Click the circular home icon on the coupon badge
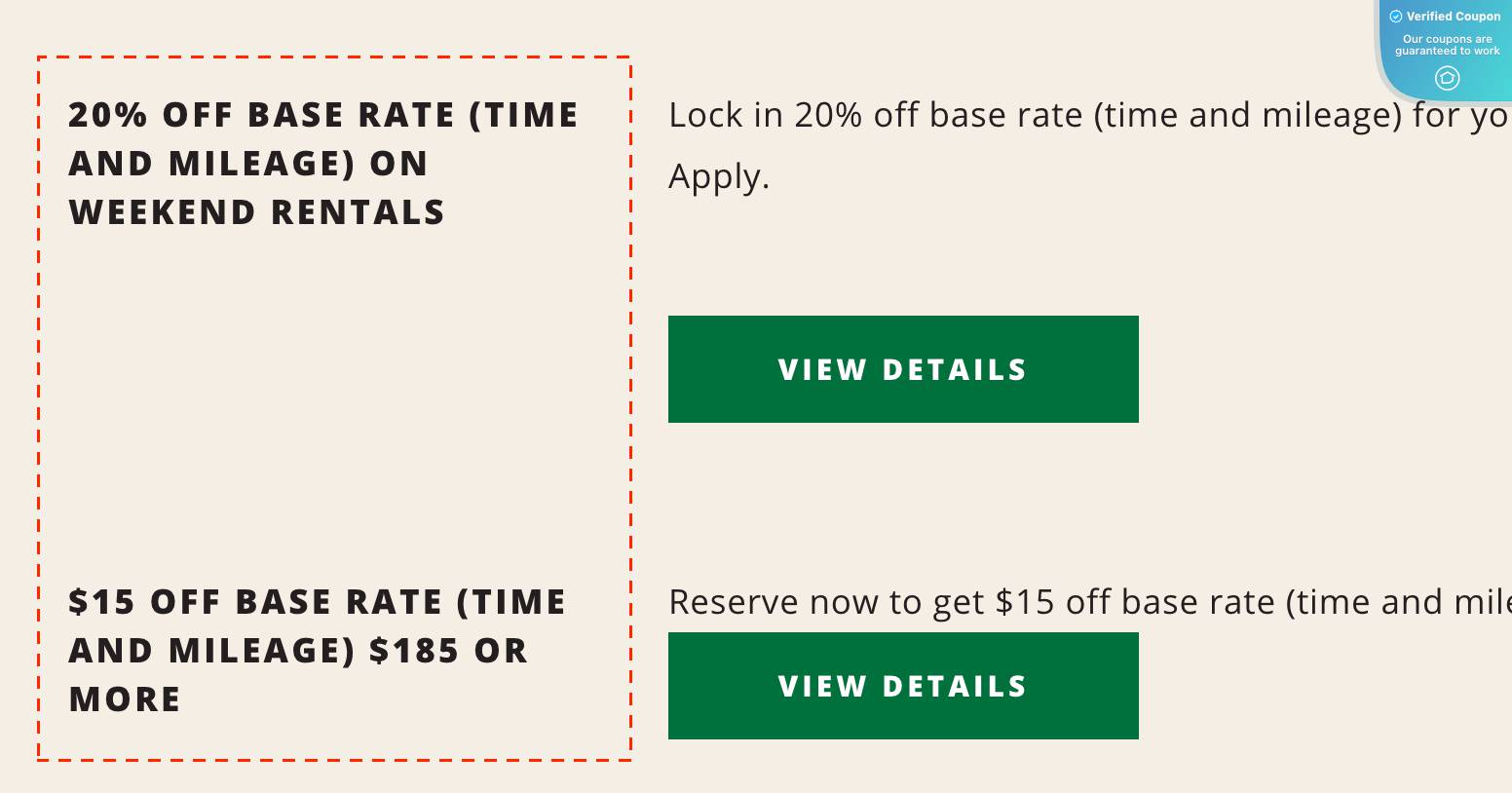This screenshot has height=793, width=1512. click(x=1448, y=79)
